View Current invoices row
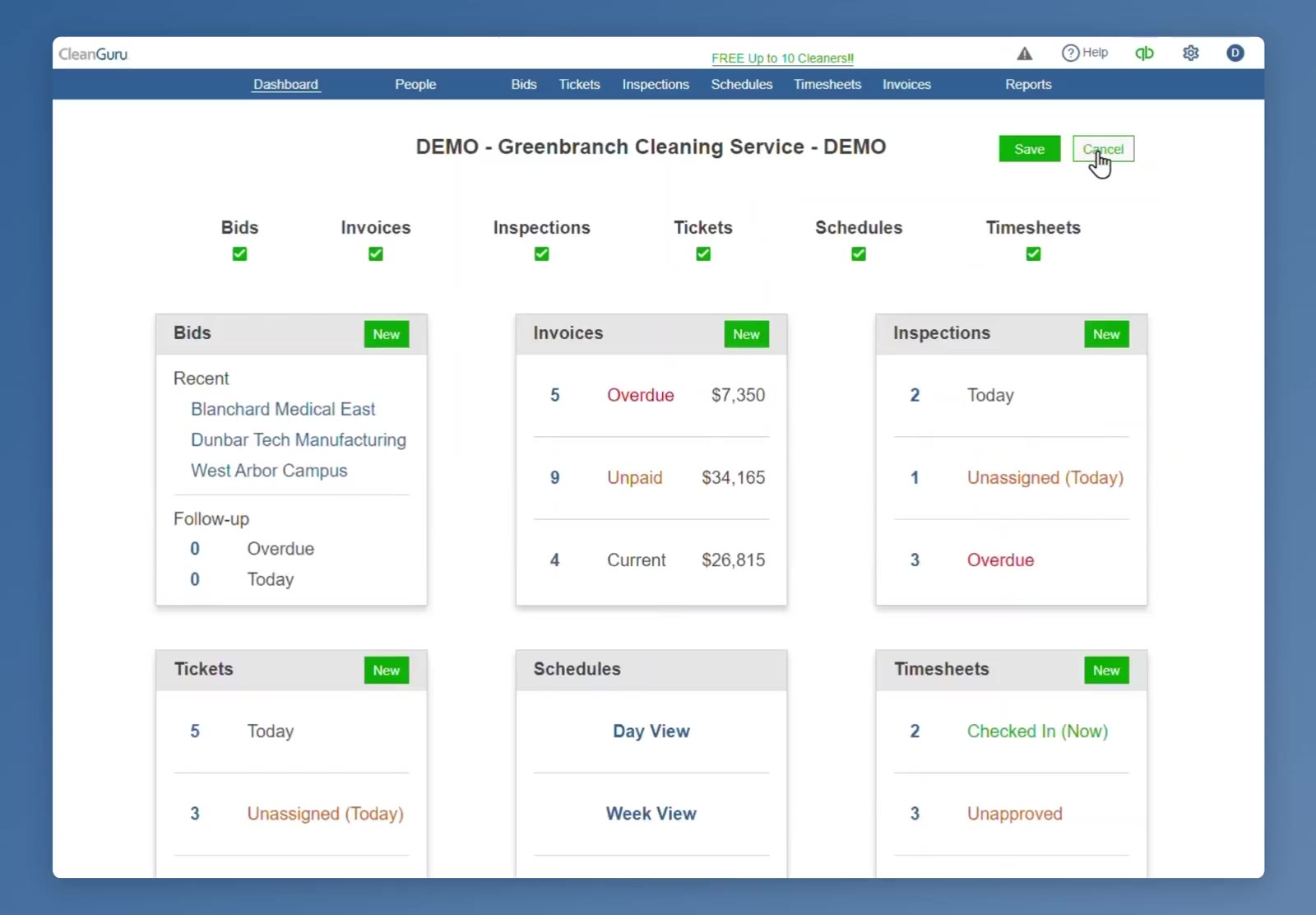1316x915 pixels. click(651, 560)
